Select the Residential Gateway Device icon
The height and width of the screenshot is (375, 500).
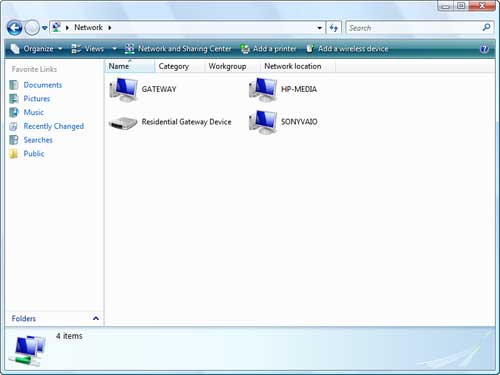click(x=123, y=123)
